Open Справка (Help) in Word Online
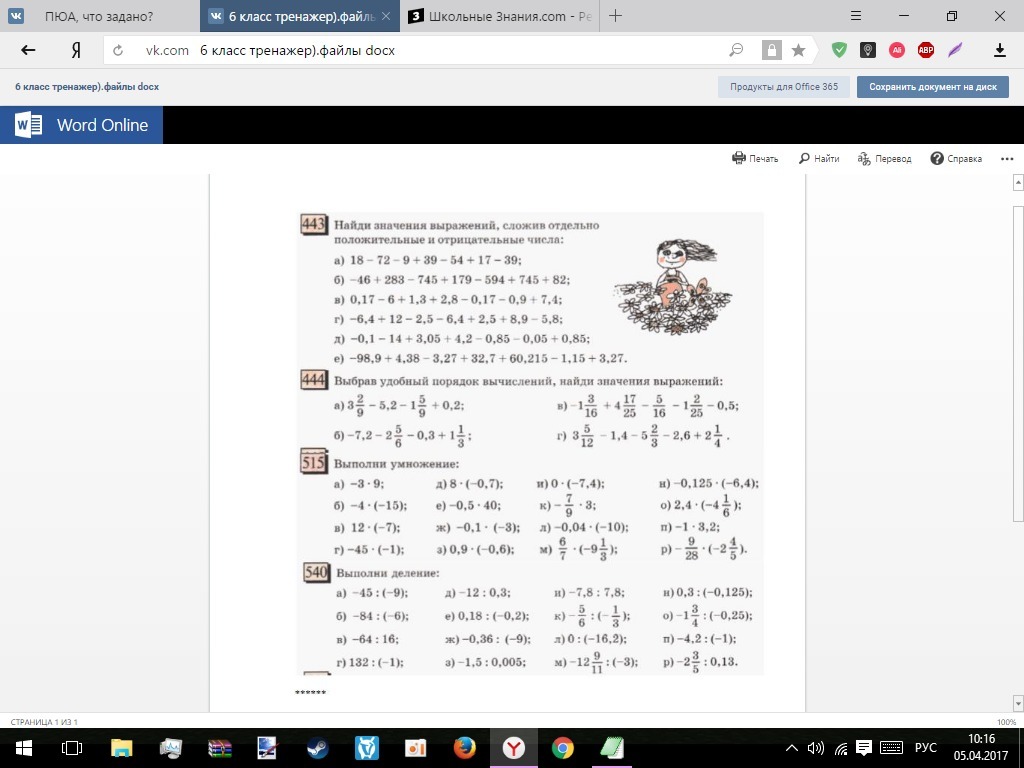The height and width of the screenshot is (768, 1024). tap(956, 159)
